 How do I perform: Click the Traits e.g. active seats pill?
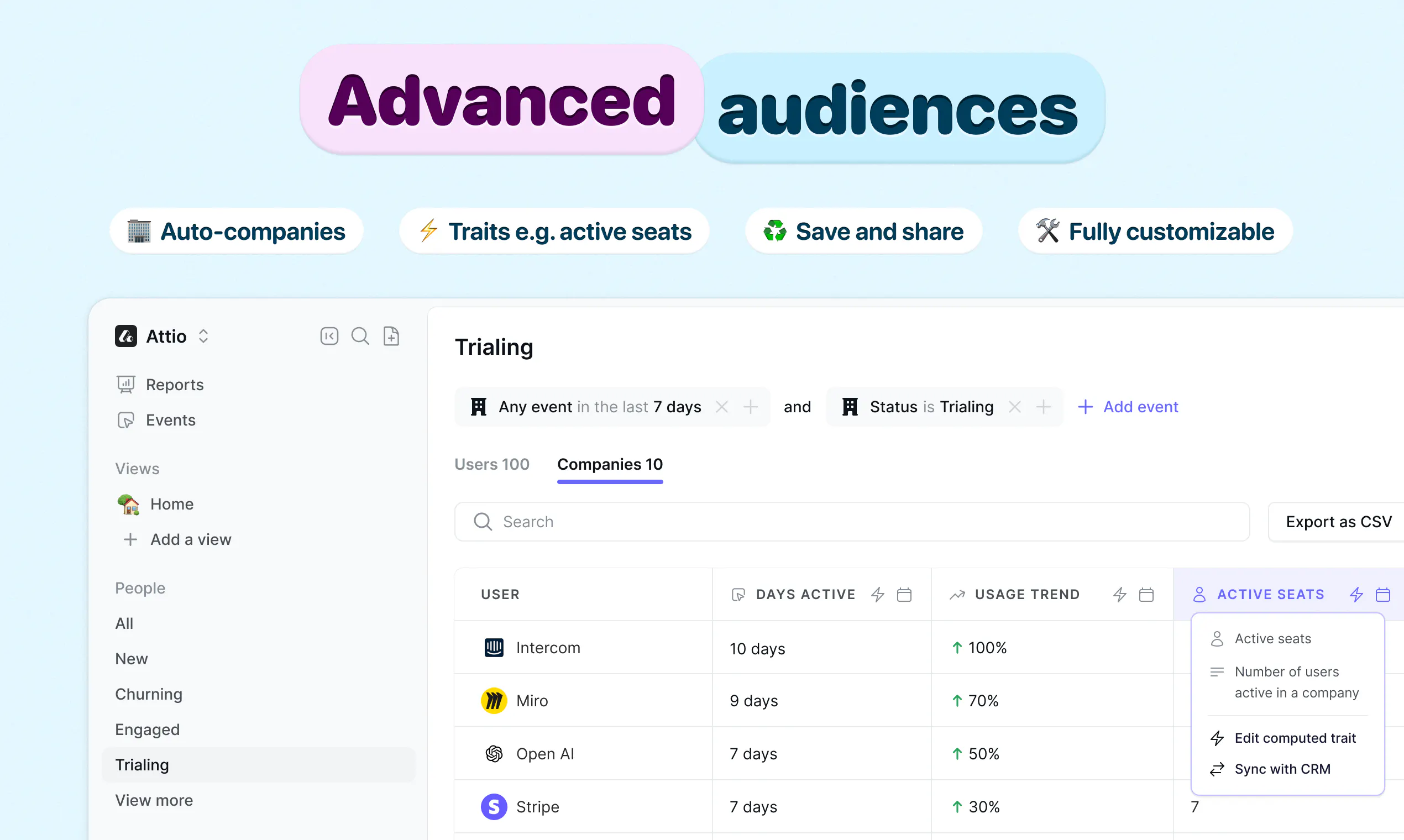coord(554,231)
